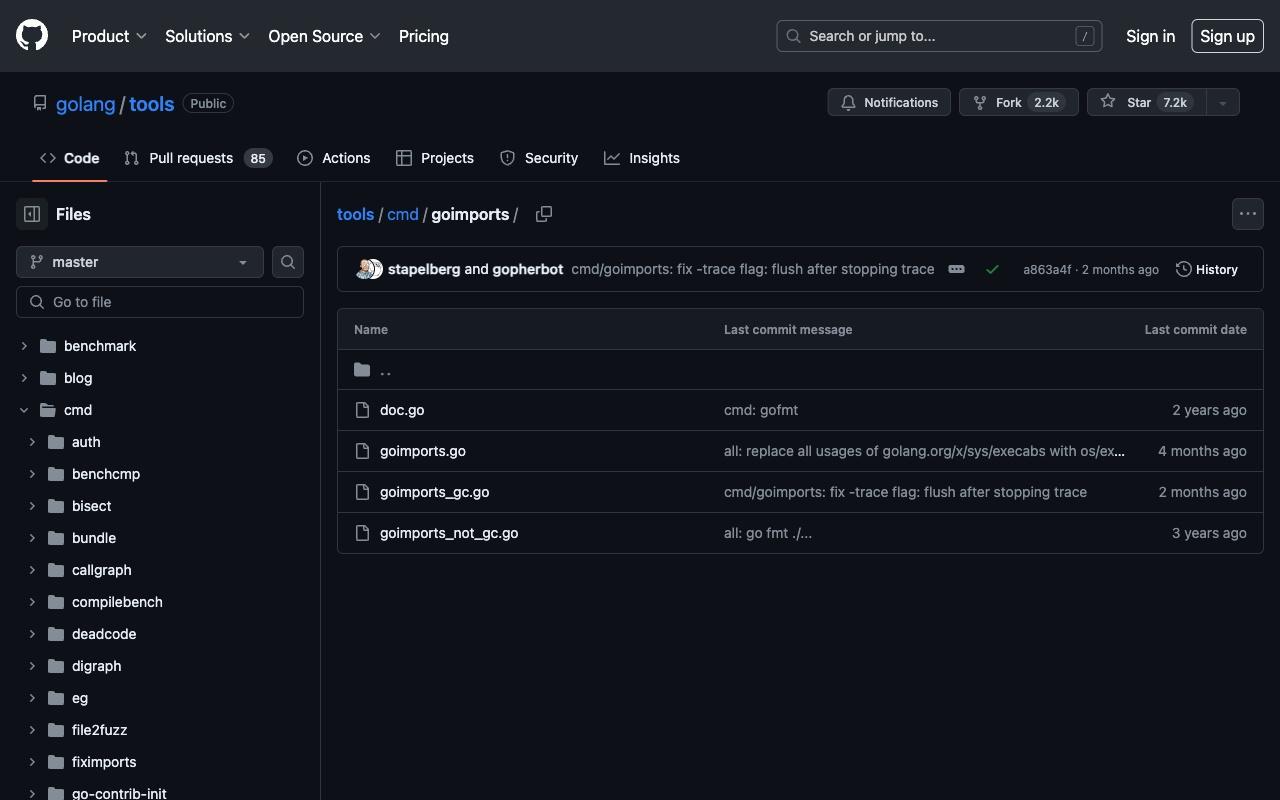Image resolution: width=1280 pixels, height=800 pixels.
Task: Open the Solutions dropdown menu
Action: pos(207,36)
